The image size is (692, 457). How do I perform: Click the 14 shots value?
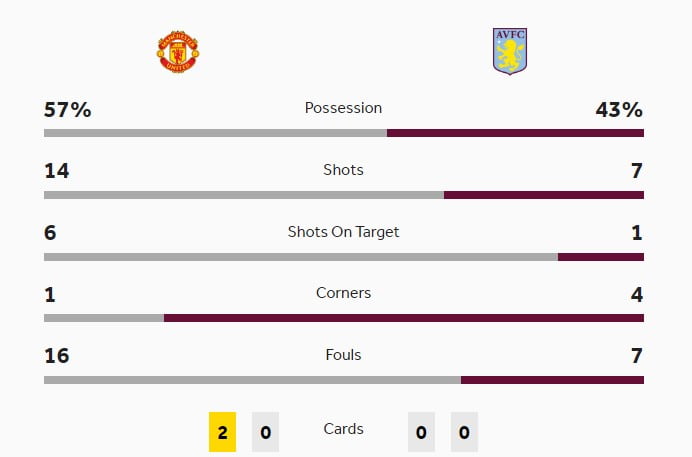click(57, 171)
